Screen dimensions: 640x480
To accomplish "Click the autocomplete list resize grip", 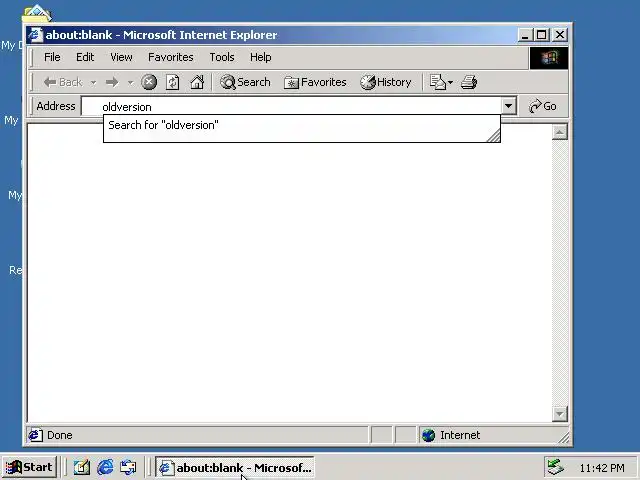I will point(493,136).
